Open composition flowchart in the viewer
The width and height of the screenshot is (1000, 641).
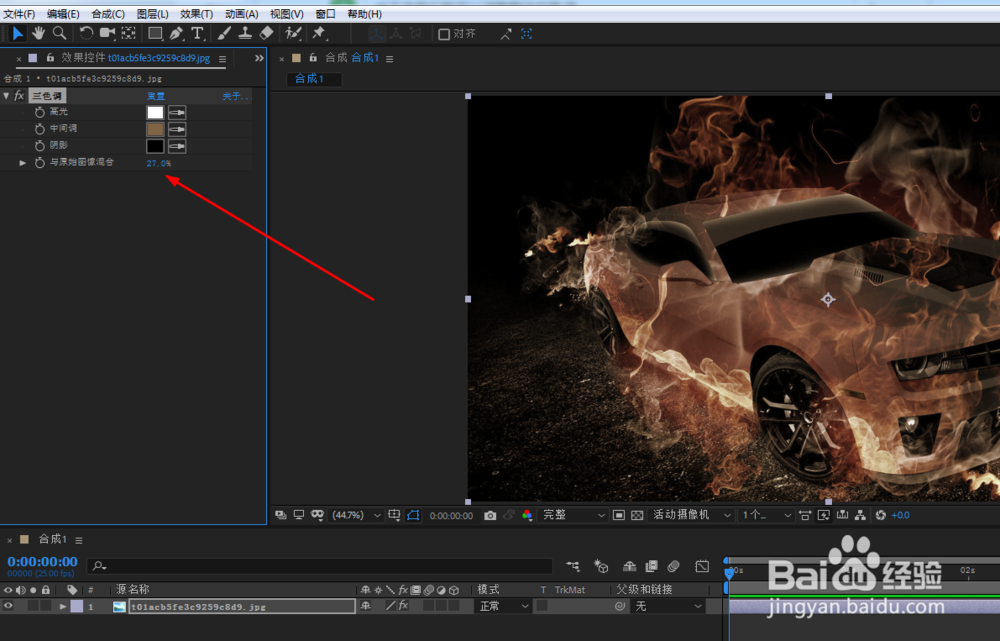coord(861,515)
